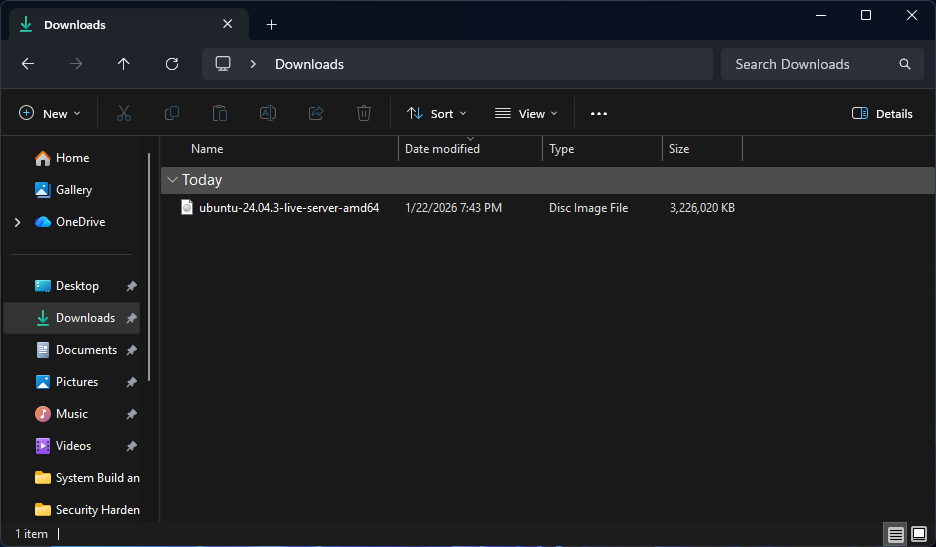Click the Delete trash can icon
The width and height of the screenshot is (936, 547).
pyautogui.click(x=364, y=114)
